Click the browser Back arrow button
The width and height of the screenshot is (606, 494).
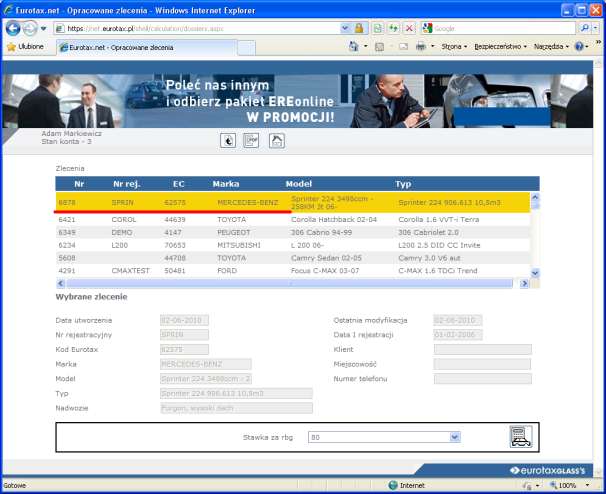13,28
